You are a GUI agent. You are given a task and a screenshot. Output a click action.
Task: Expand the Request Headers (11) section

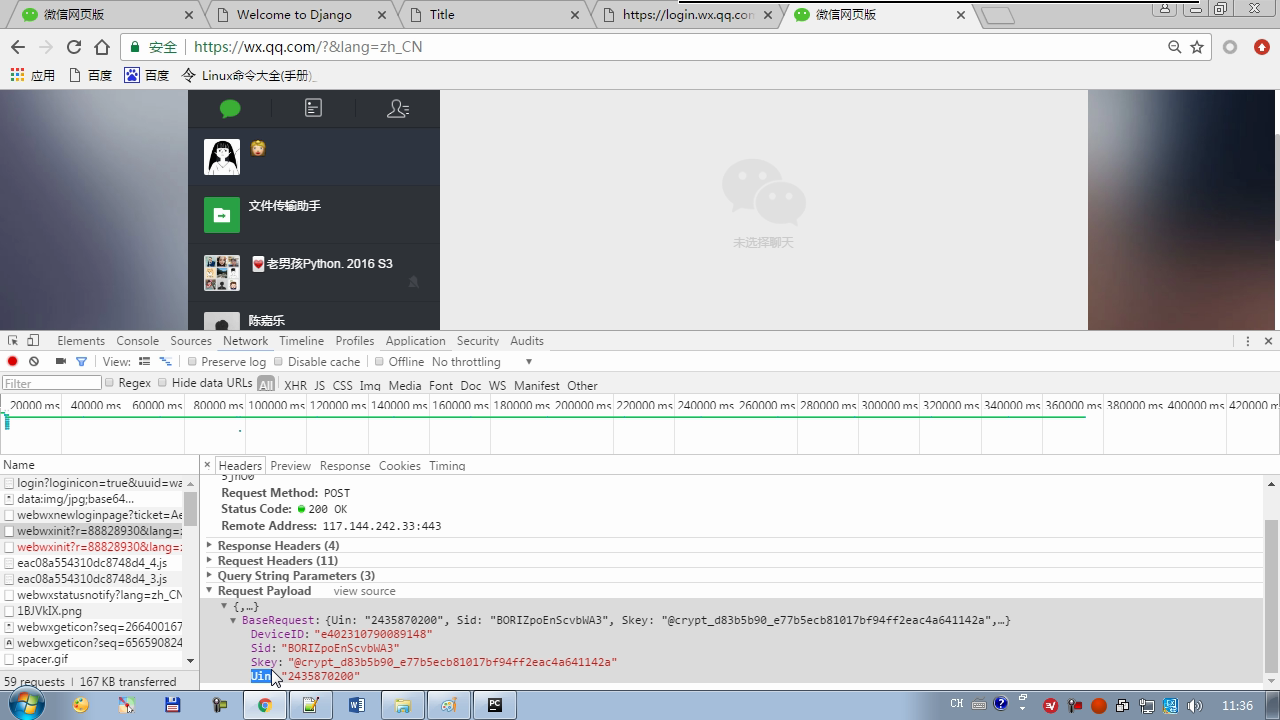click(277, 561)
